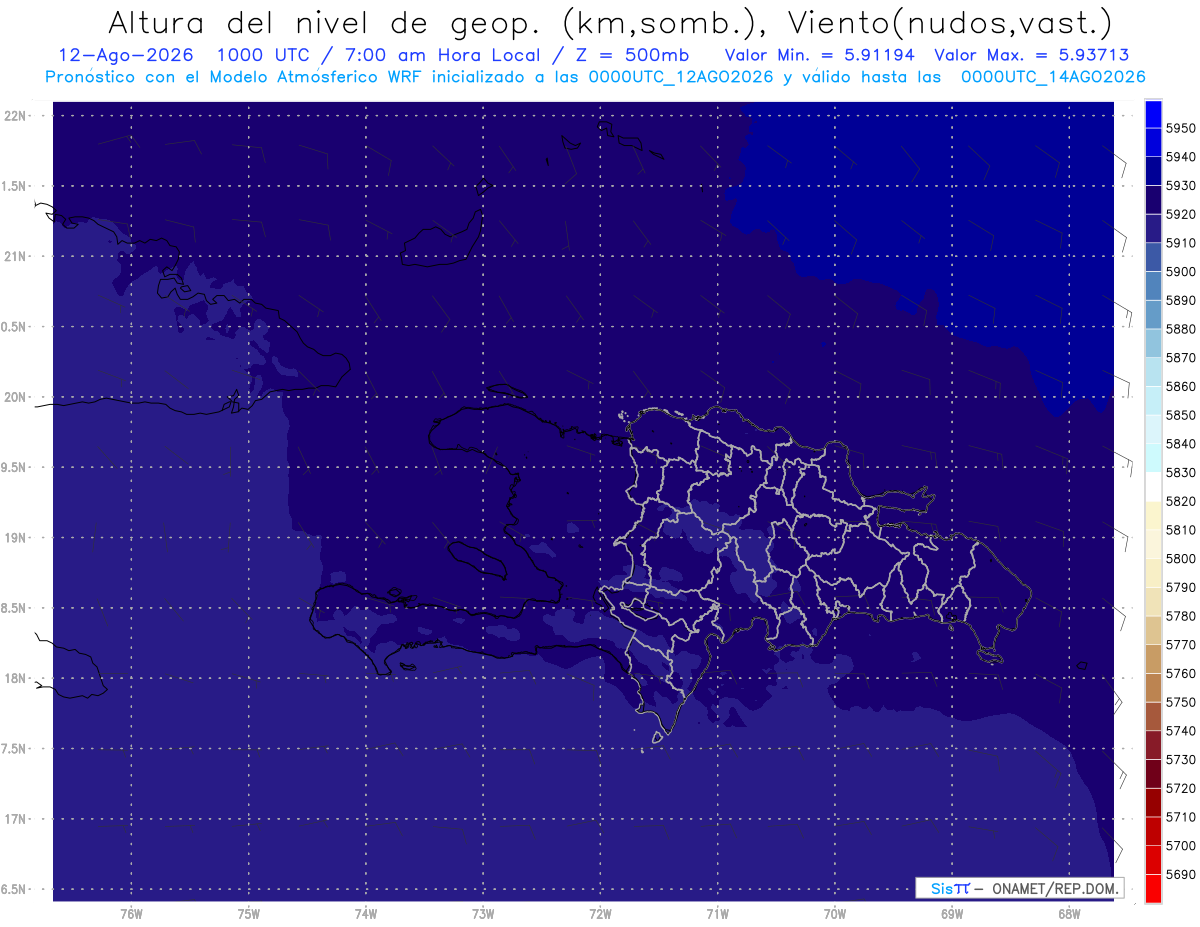Click the '5700' colorbar value
The width and height of the screenshot is (1200, 927).
click(1181, 846)
